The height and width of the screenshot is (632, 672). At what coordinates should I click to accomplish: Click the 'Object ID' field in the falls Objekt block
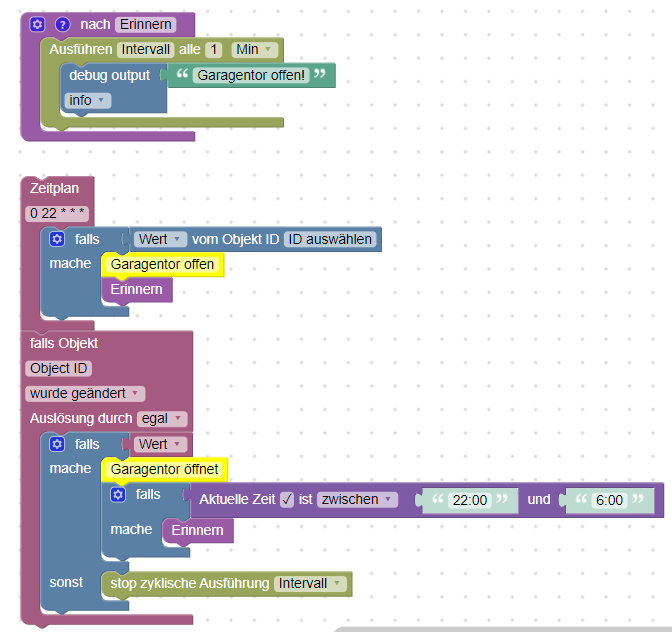[x=58, y=368]
